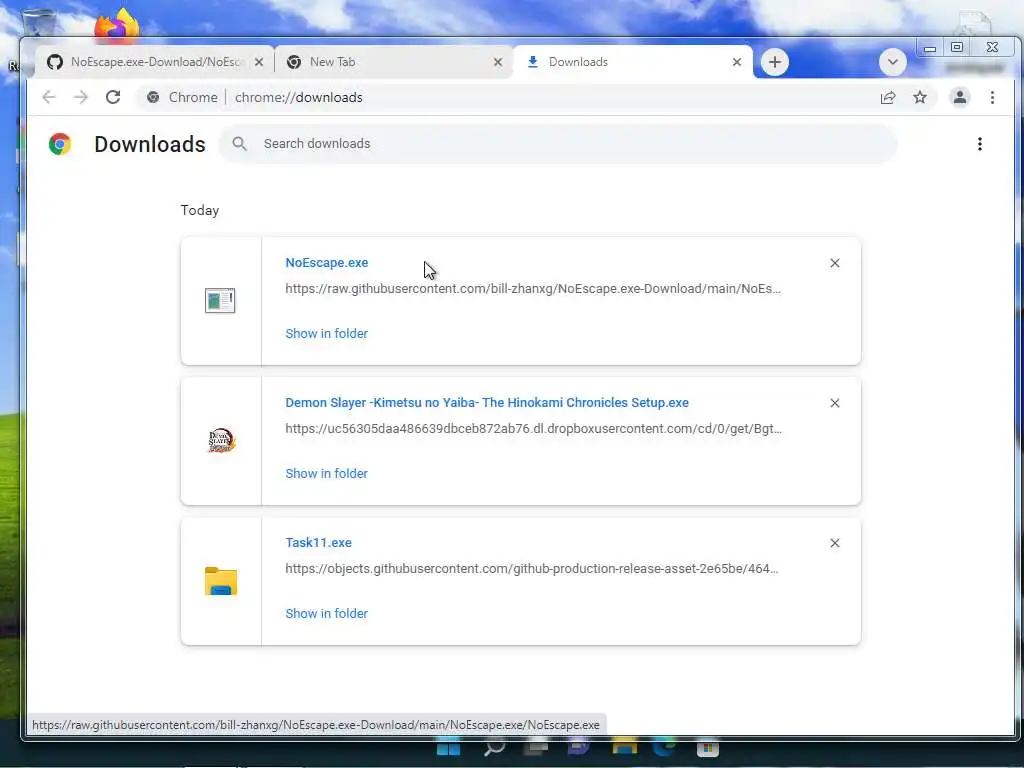Show NoEscape.exe in folder
1024x768 pixels.
pyautogui.click(x=327, y=334)
